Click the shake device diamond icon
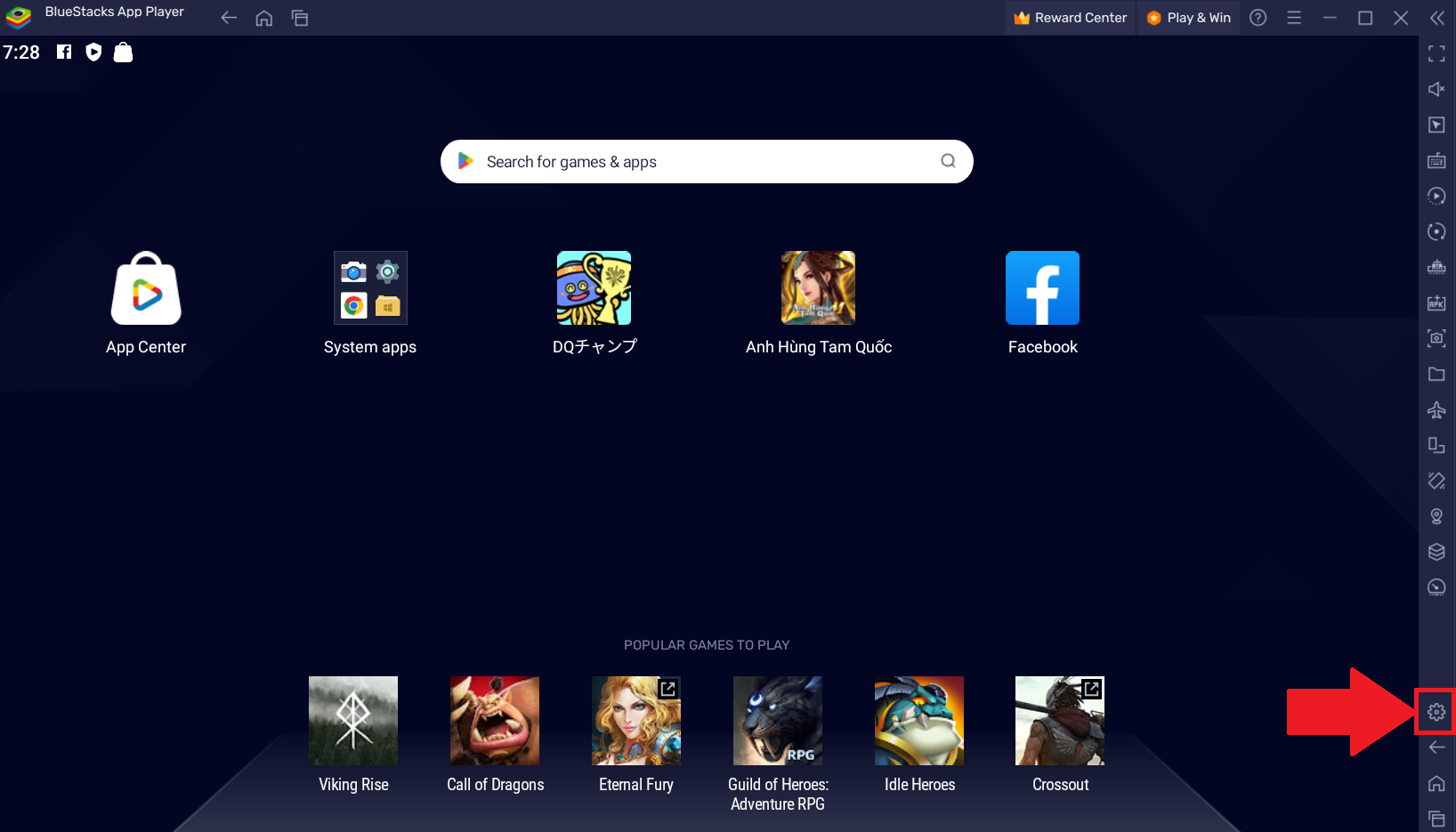This screenshot has height=832, width=1456. tap(1436, 481)
